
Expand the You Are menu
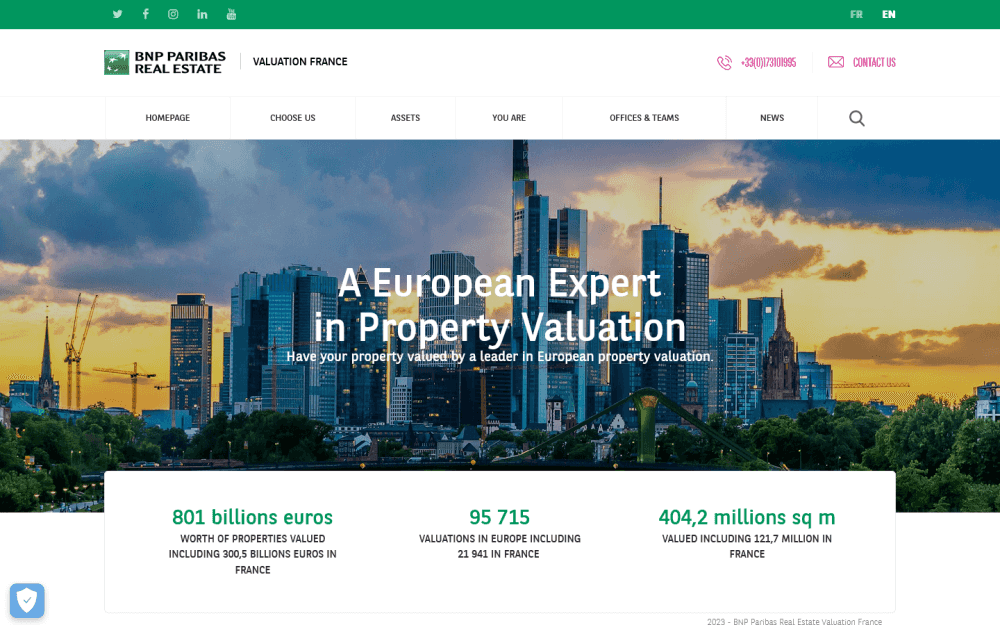508,118
